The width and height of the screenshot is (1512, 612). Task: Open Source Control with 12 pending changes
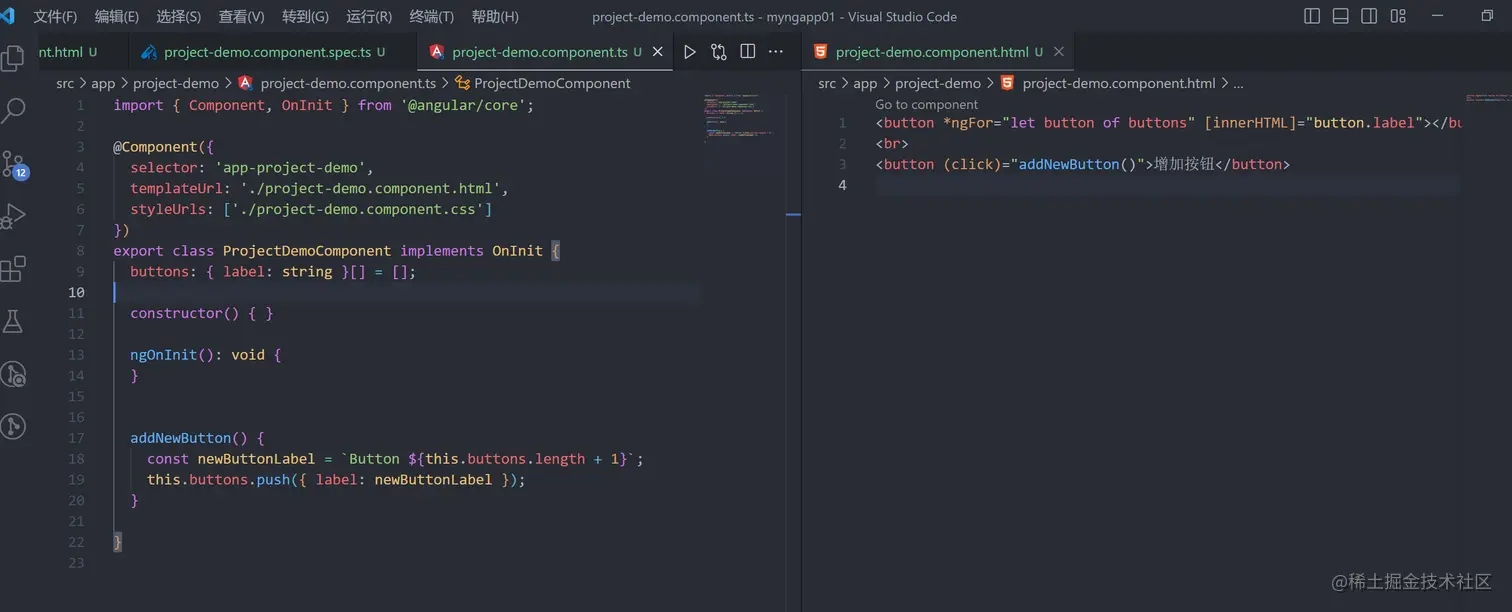tap(13, 164)
